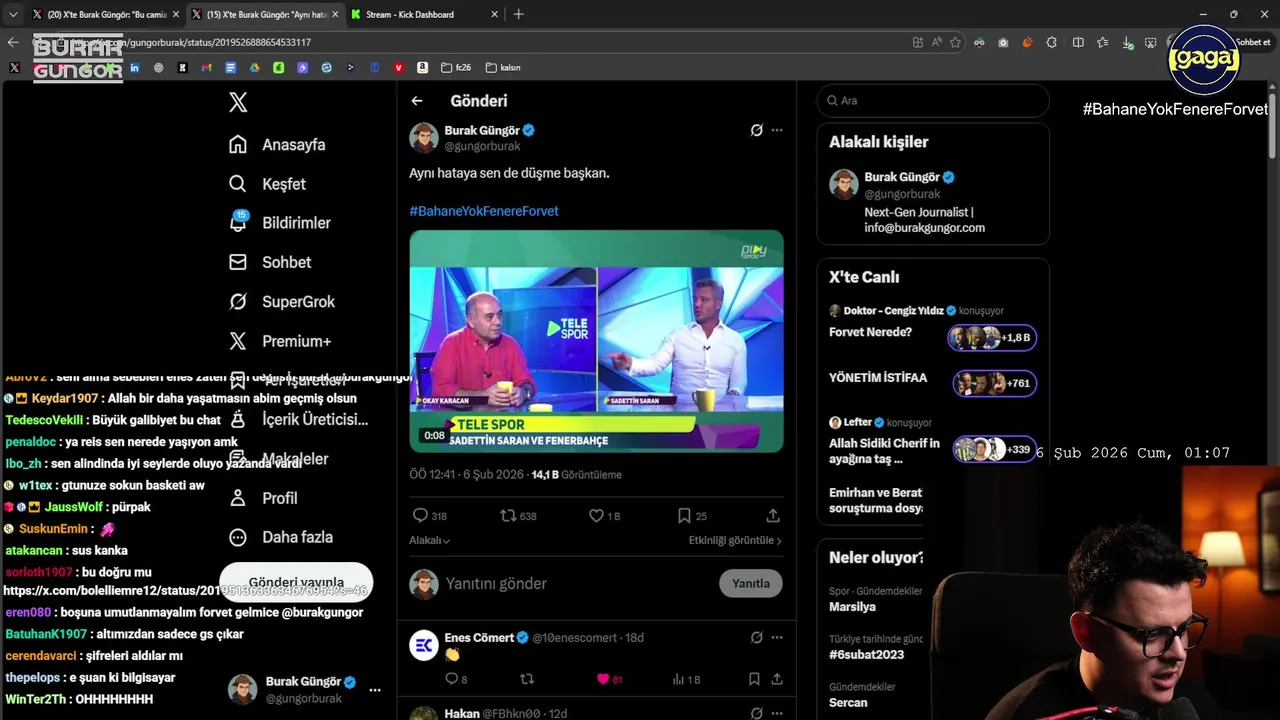Open Anasayfa home in sidebar
This screenshot has width=1280, height=720.
coord(277,145)
